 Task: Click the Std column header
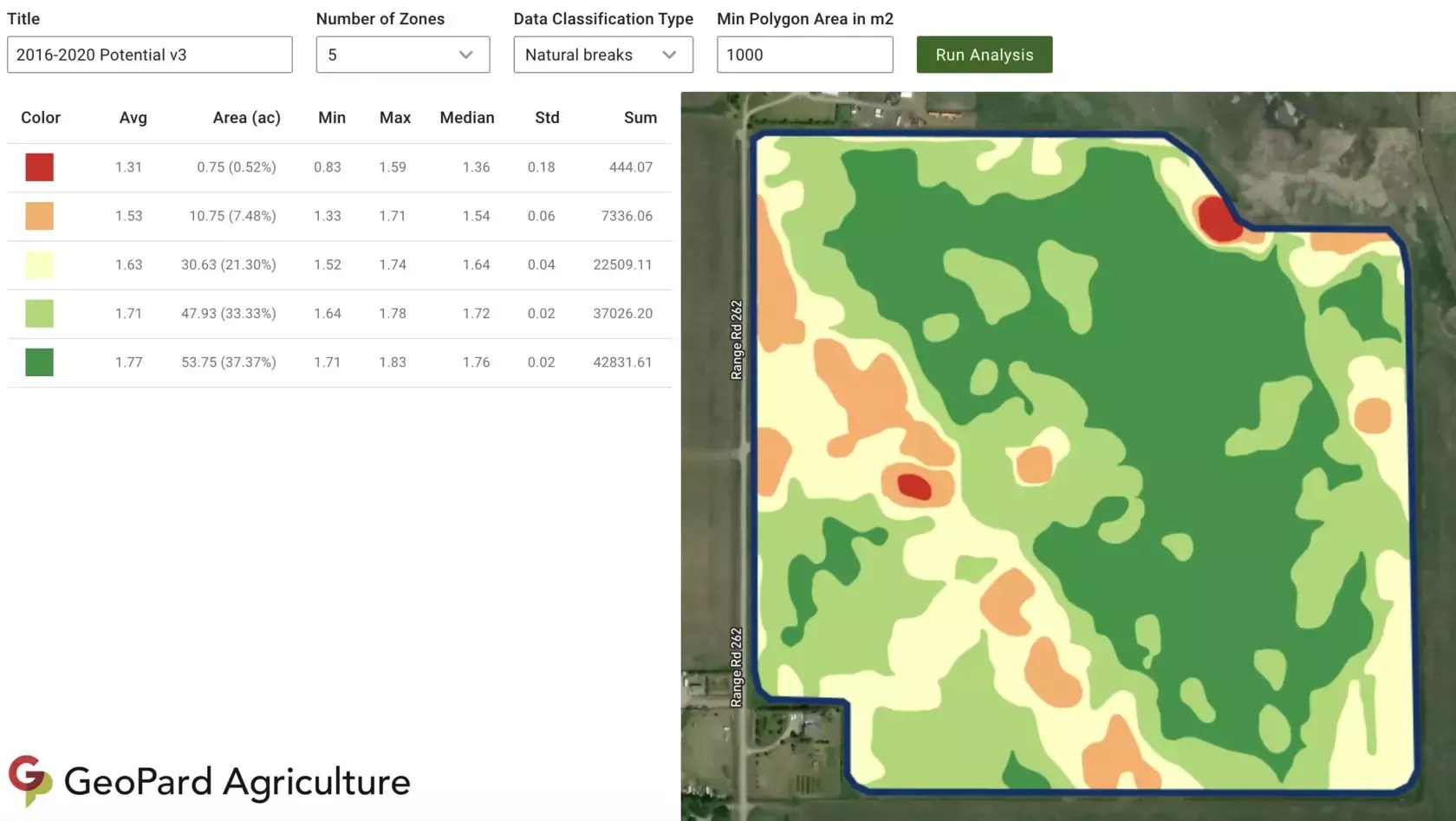pos(547,118)
